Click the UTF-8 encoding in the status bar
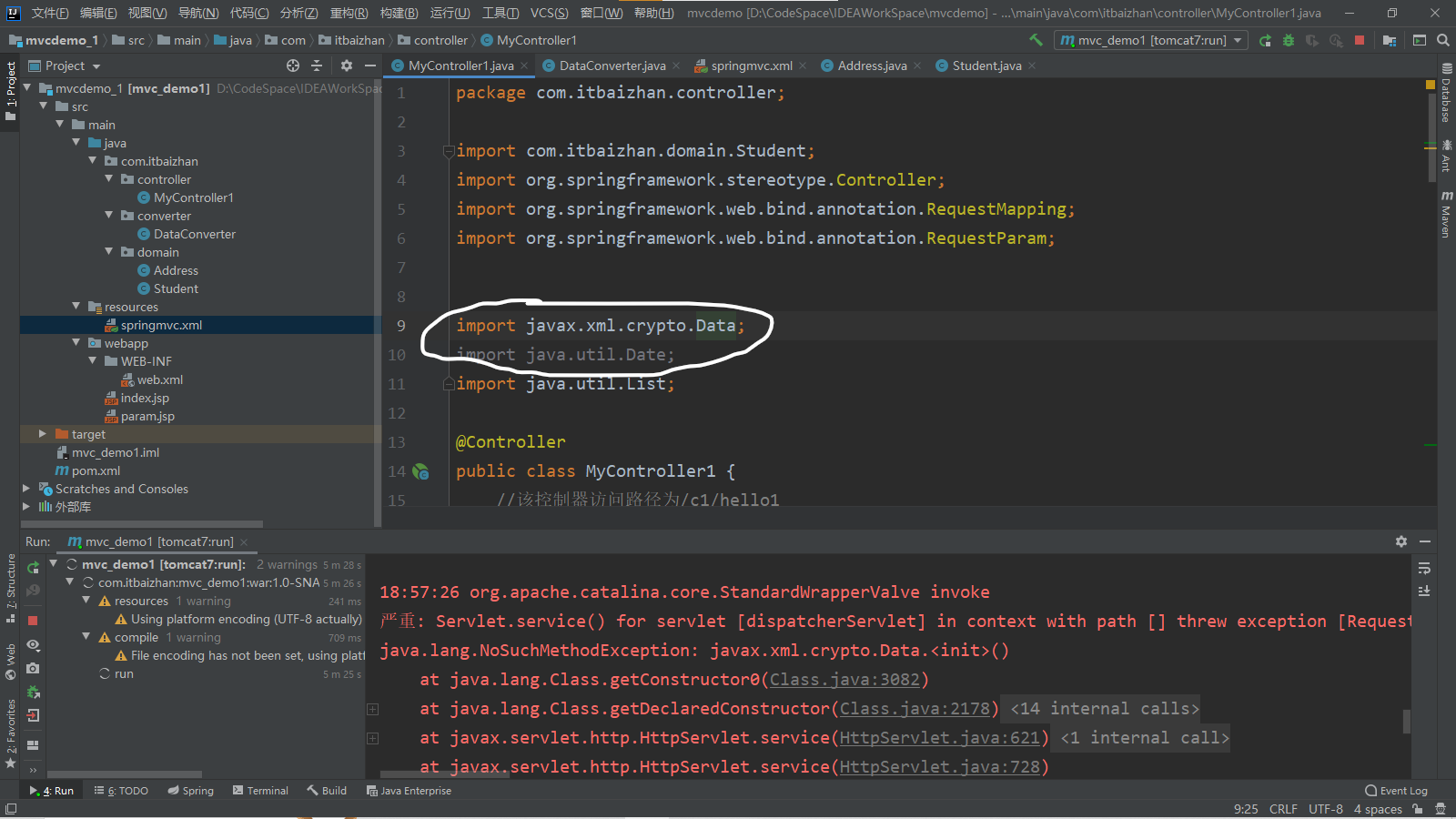Image resolution: width=1456 pixels, height=819 pixels. 1326,809
